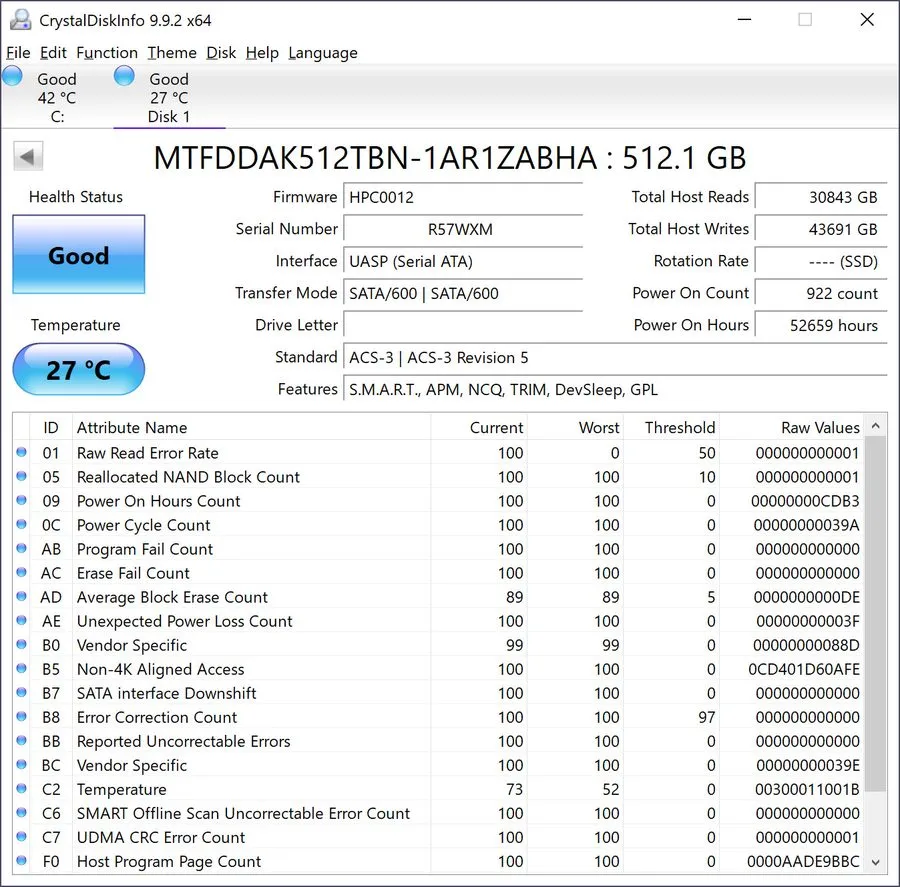Image resolution: width=900 pixels, height=887 pixels.
Task: Click the CrystalDiskInfo app icon in title bar
Action: pos(21,20)
